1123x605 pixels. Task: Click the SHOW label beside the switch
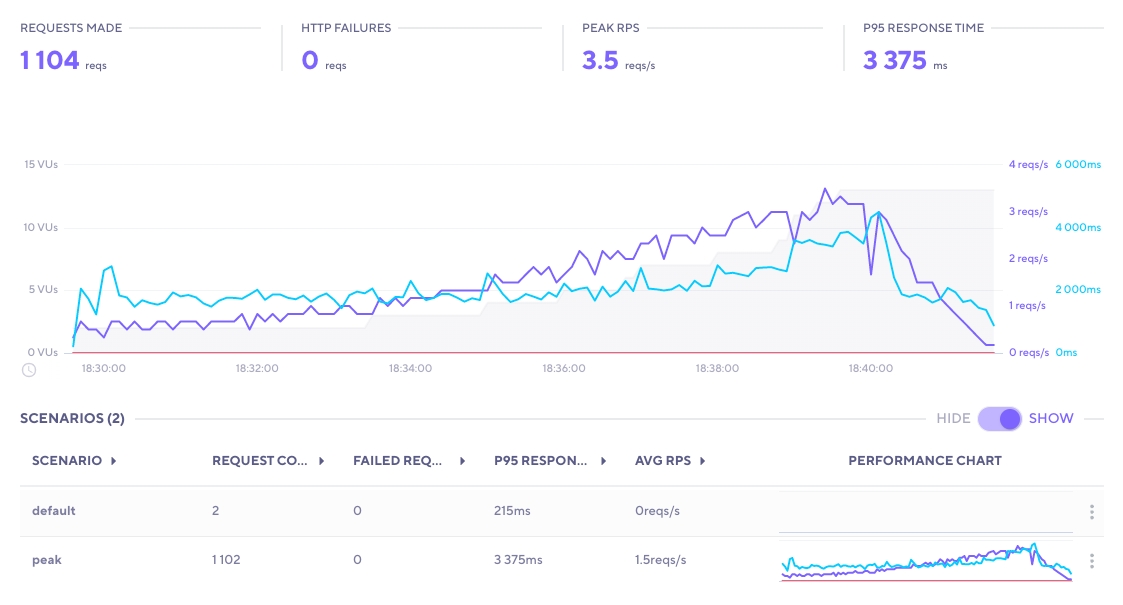point(1051,419)
